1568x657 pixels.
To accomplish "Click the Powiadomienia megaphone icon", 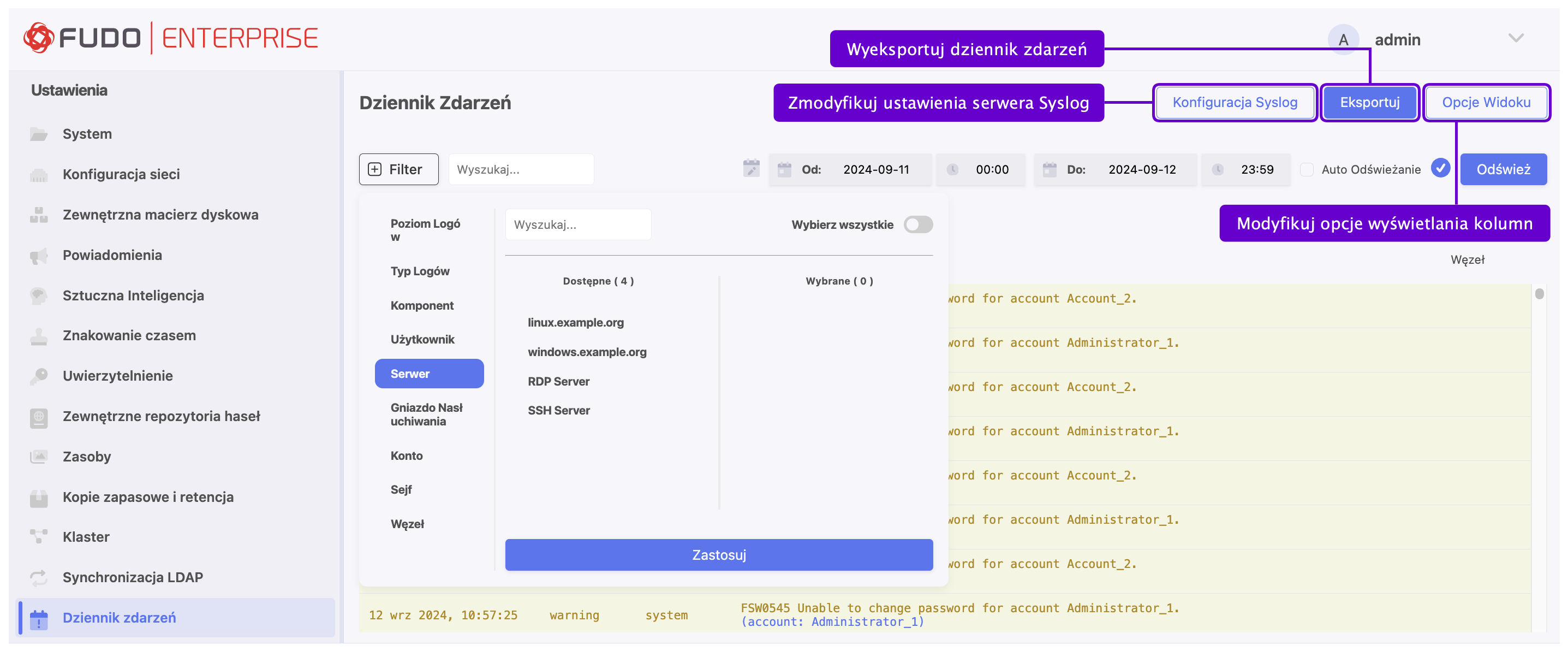I will pos(39,256).
